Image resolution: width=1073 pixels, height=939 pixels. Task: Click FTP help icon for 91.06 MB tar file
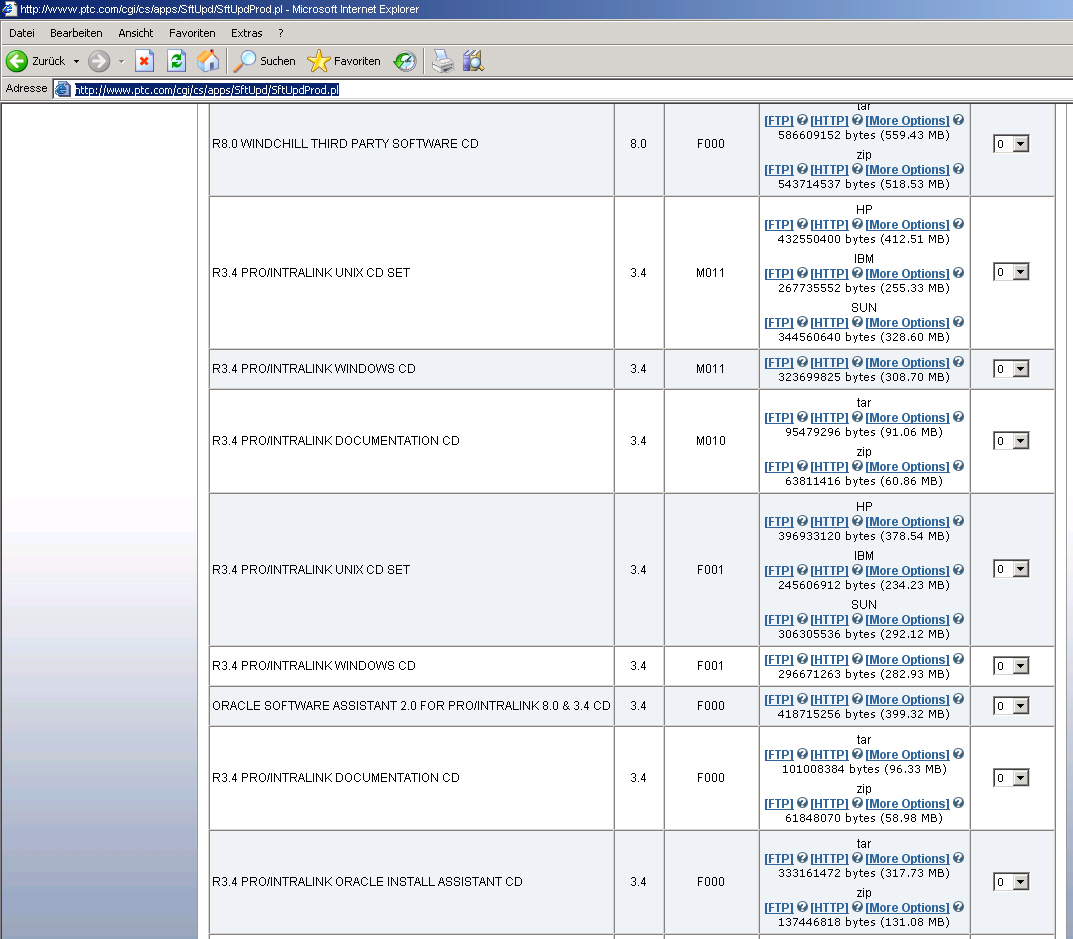pos(802,416)
